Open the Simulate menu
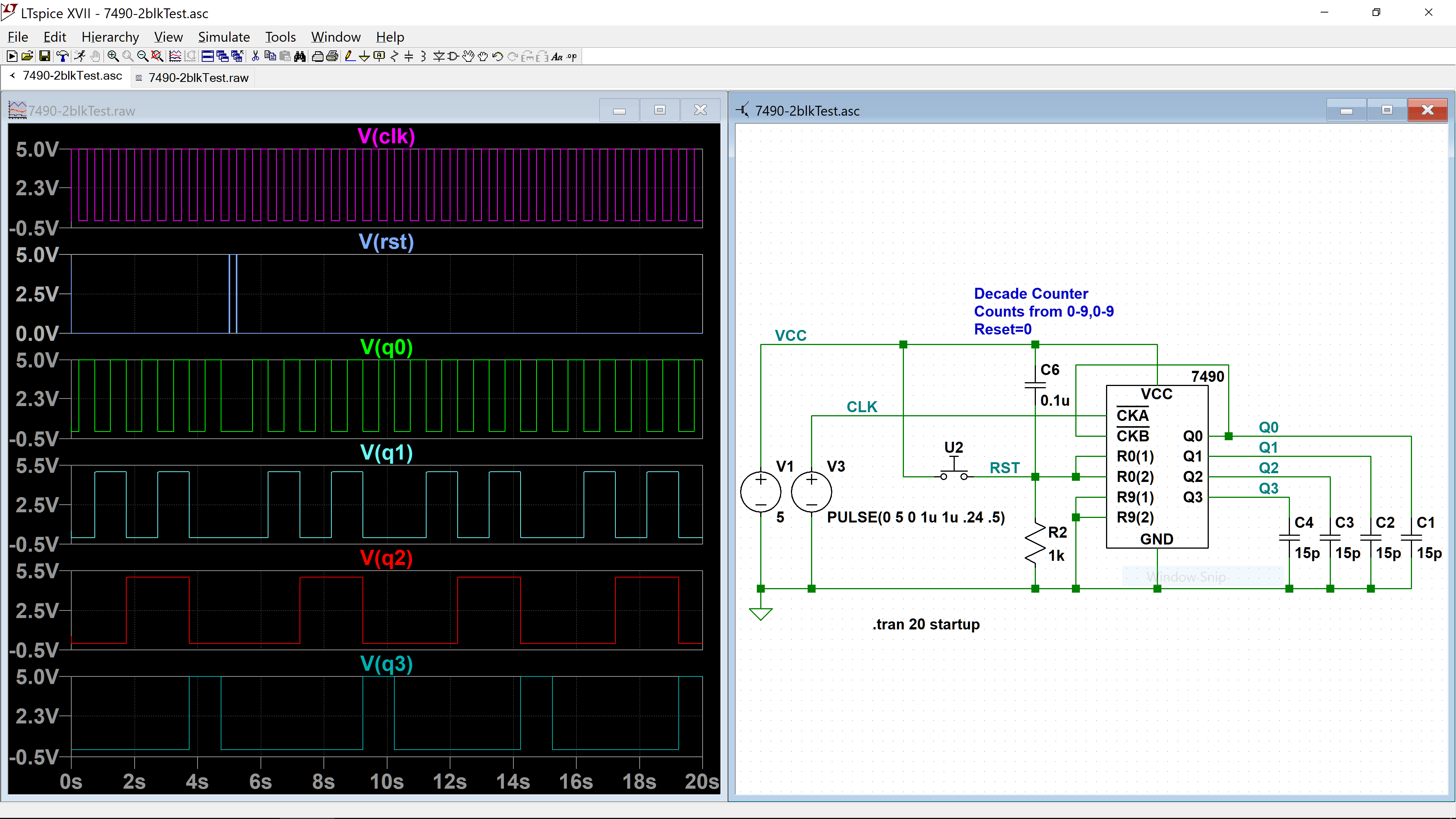This screenshot has height=819, width=1456. pos(224,37)
